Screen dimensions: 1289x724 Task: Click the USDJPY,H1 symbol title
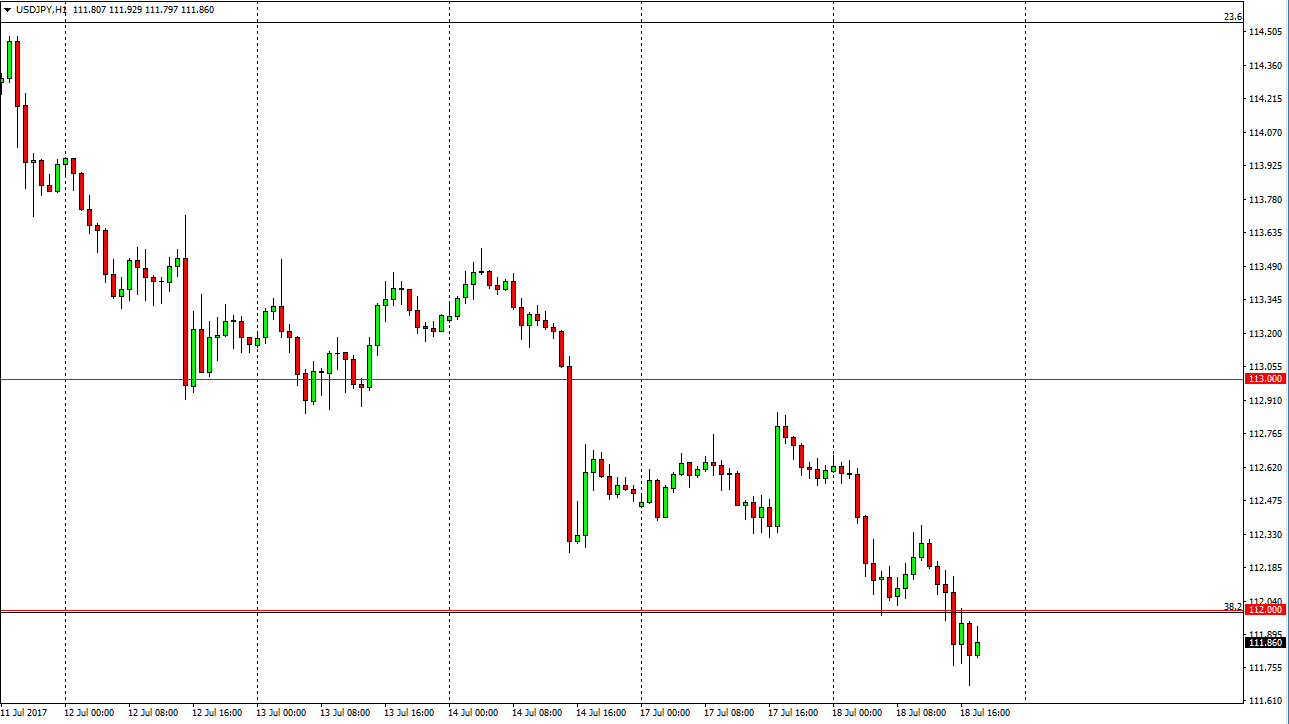(40, 10)
